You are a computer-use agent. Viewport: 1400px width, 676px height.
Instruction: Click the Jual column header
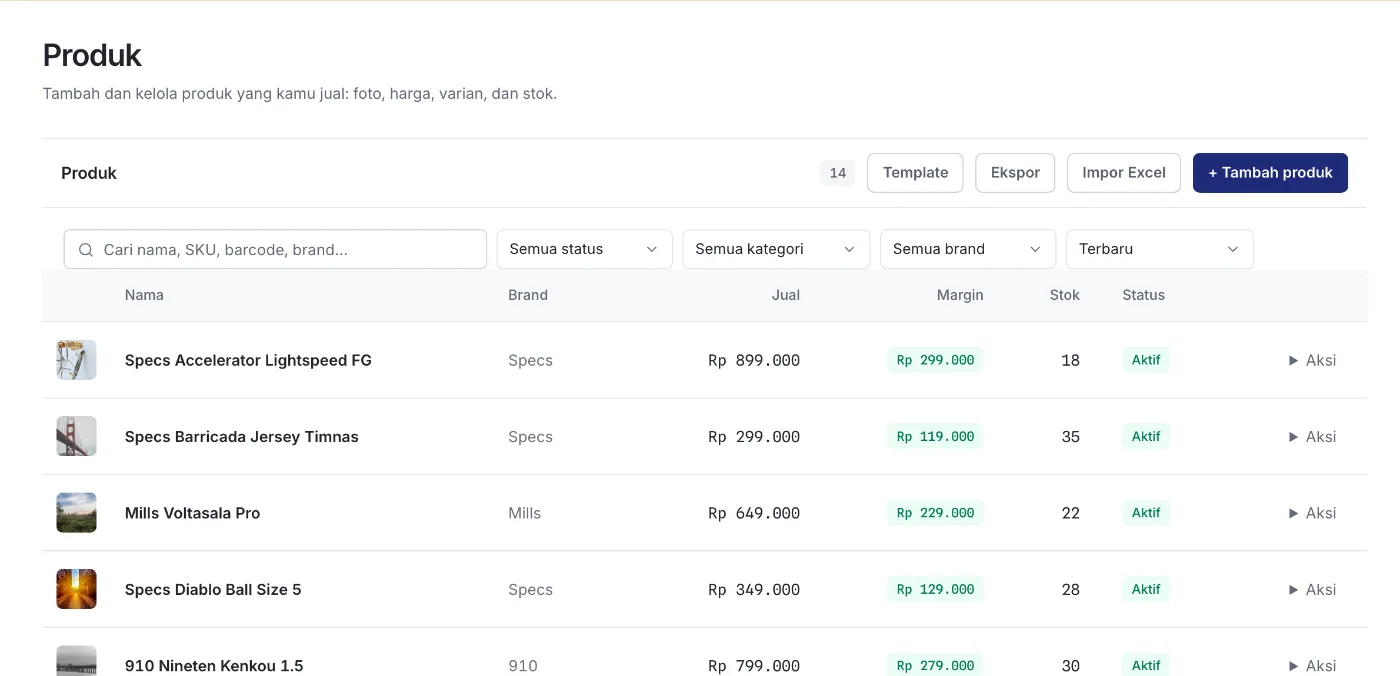786,295
